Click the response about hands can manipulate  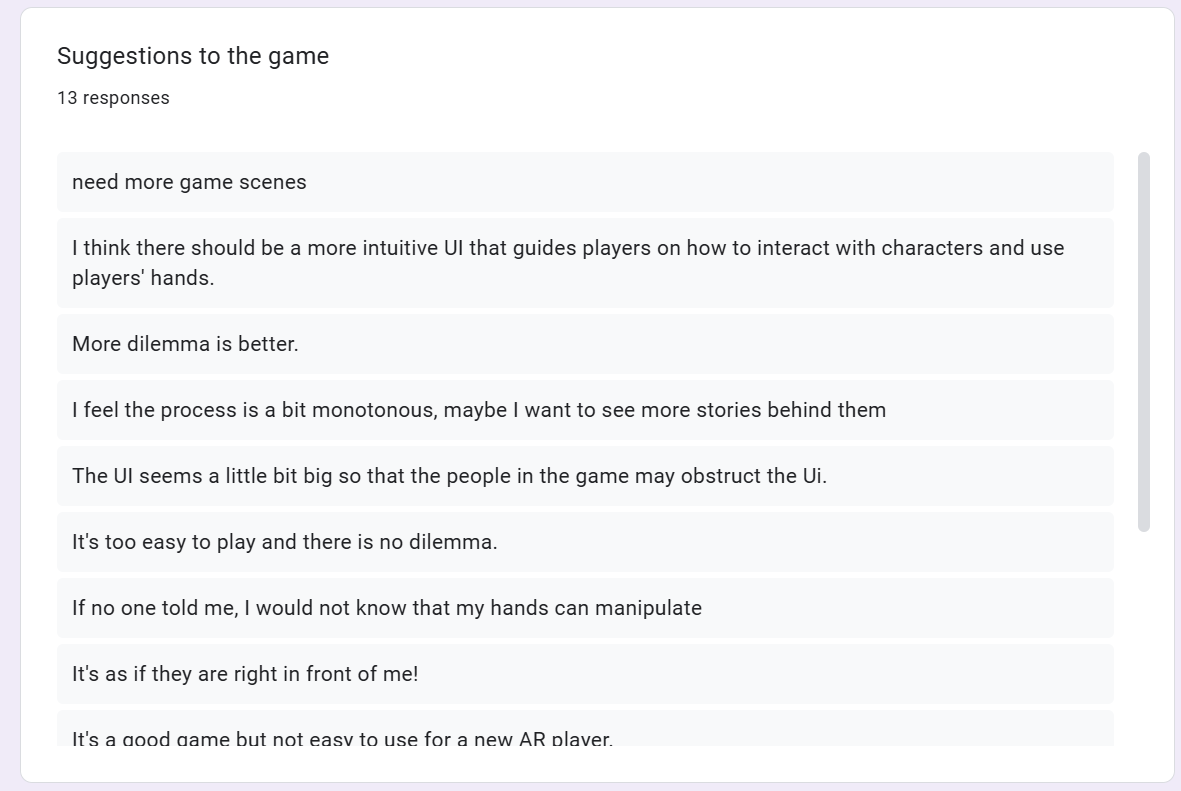585,608
